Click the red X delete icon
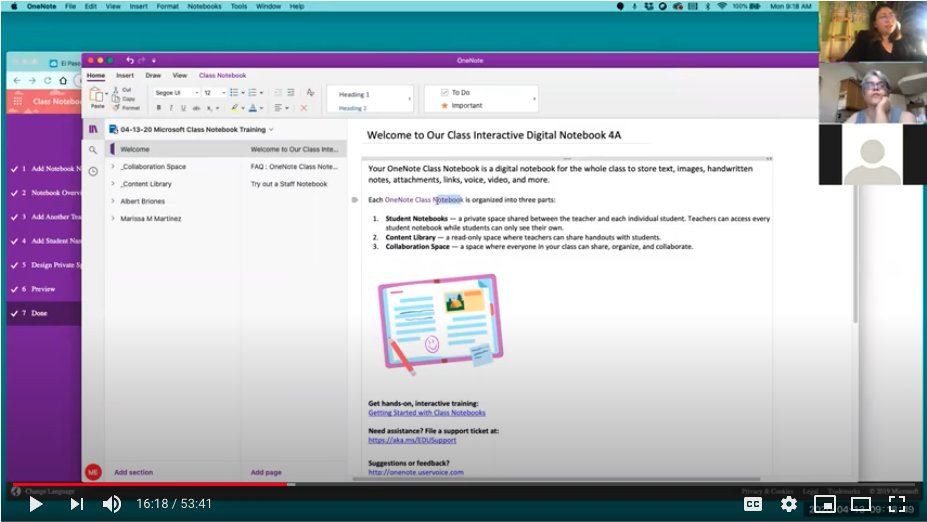 [x=303, y=108]
